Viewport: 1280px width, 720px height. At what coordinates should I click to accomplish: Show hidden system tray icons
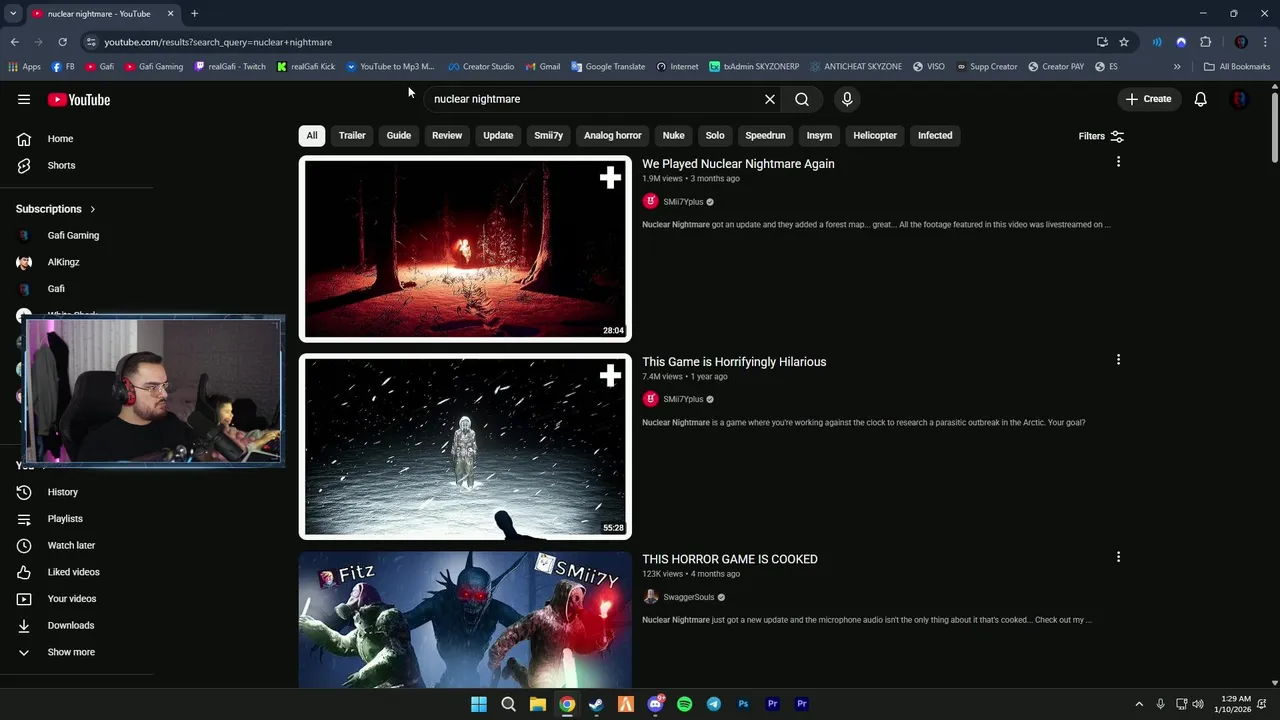[x=1138, y=704]
